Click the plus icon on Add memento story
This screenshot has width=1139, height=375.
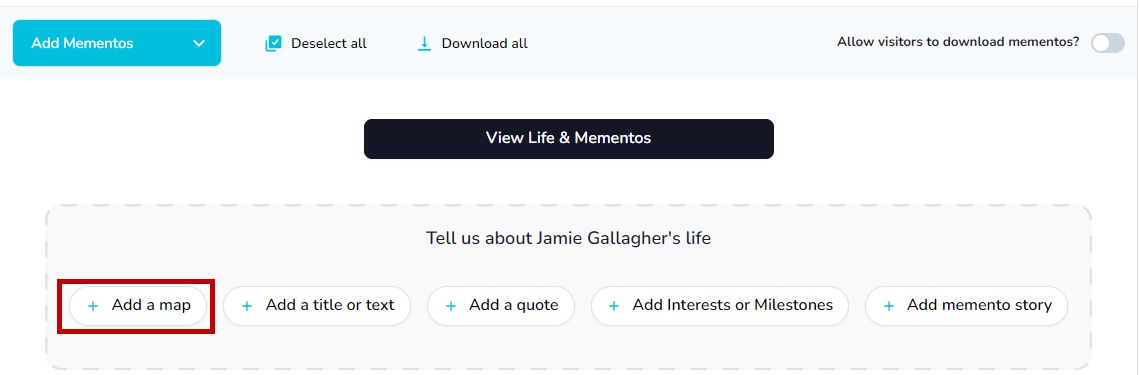click(x=888, y=306)
